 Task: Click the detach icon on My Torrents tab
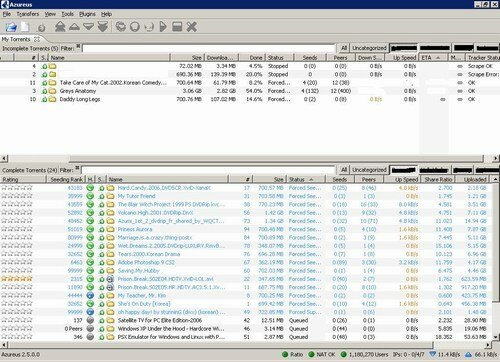point(37,39)
